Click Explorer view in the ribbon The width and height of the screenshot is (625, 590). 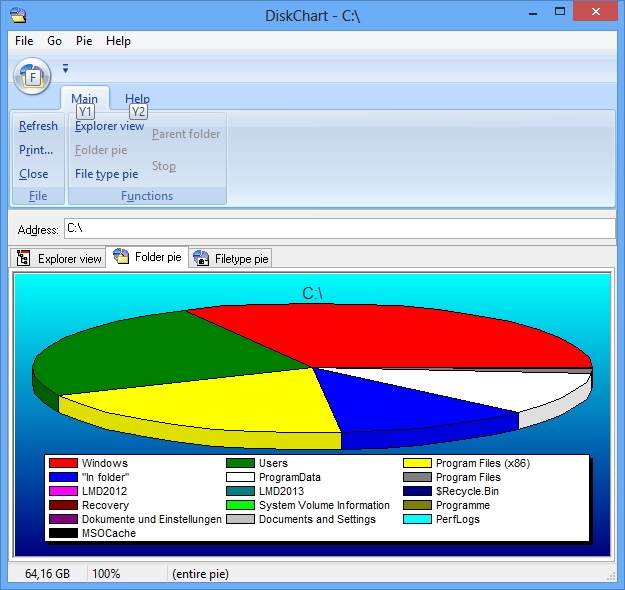point(110,126)
